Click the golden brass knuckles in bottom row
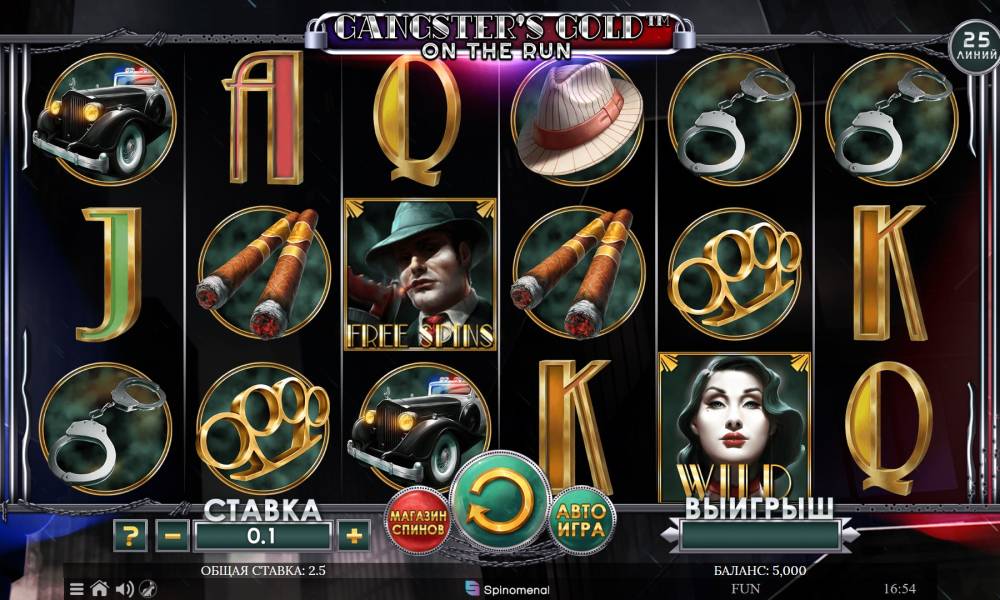 click(x=263, y=428)
